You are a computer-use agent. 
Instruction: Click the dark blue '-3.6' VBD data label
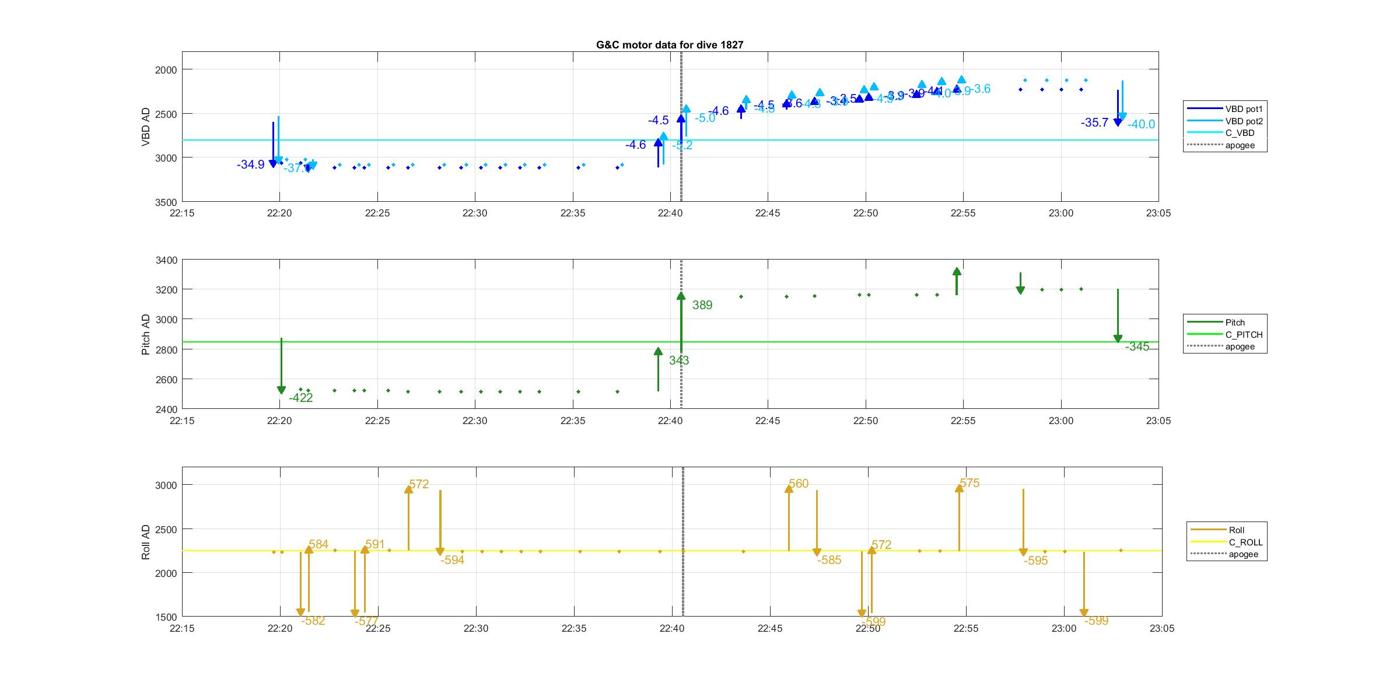(x=792, y=103)
